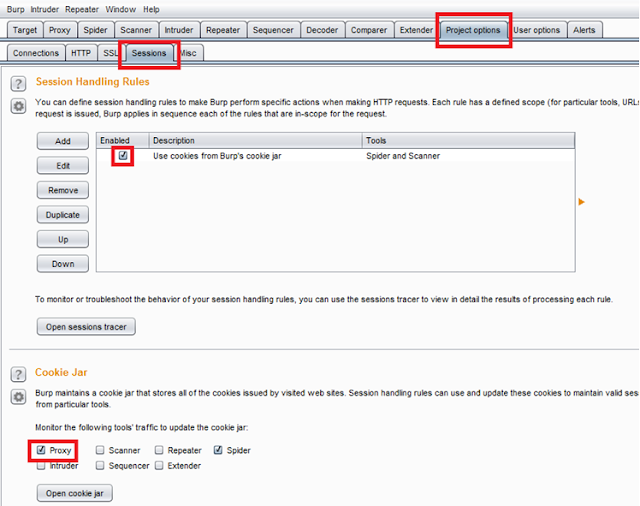Viewport: 640px width, 506px height.
Task: Add a new session handling rule
Action: tap(63, 141)
